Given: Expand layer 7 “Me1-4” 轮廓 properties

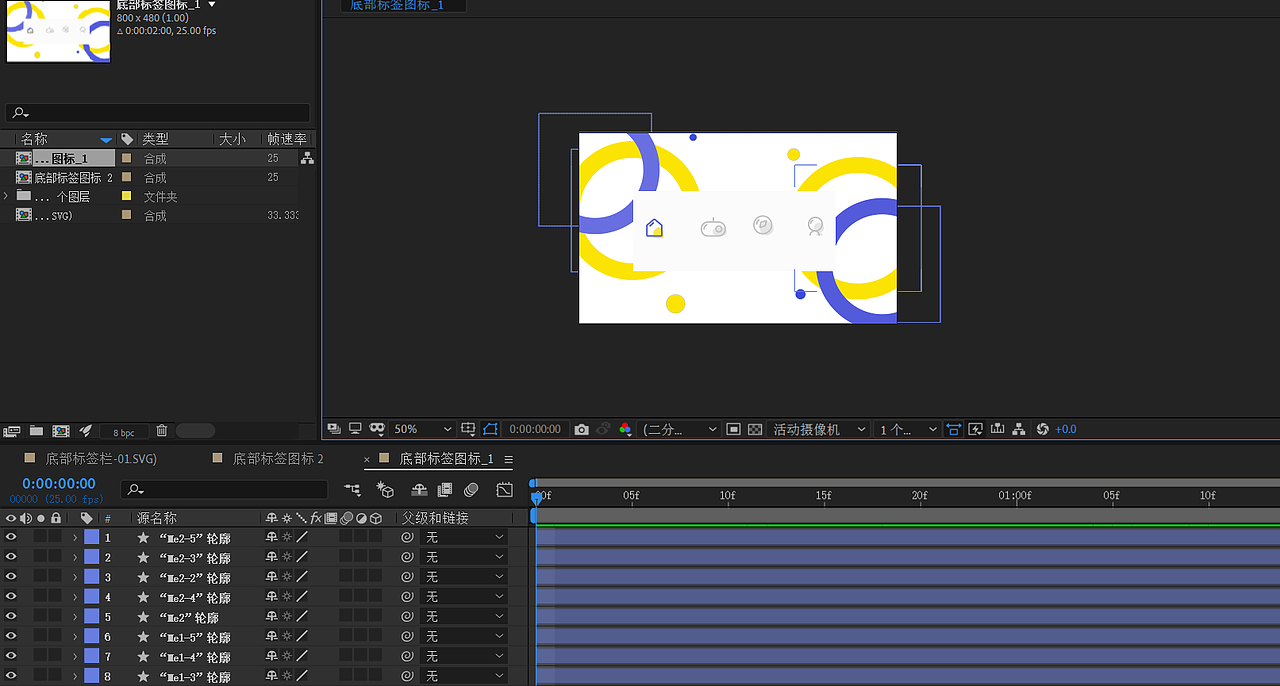Looking at the screenshot, I should coord(75,657).
